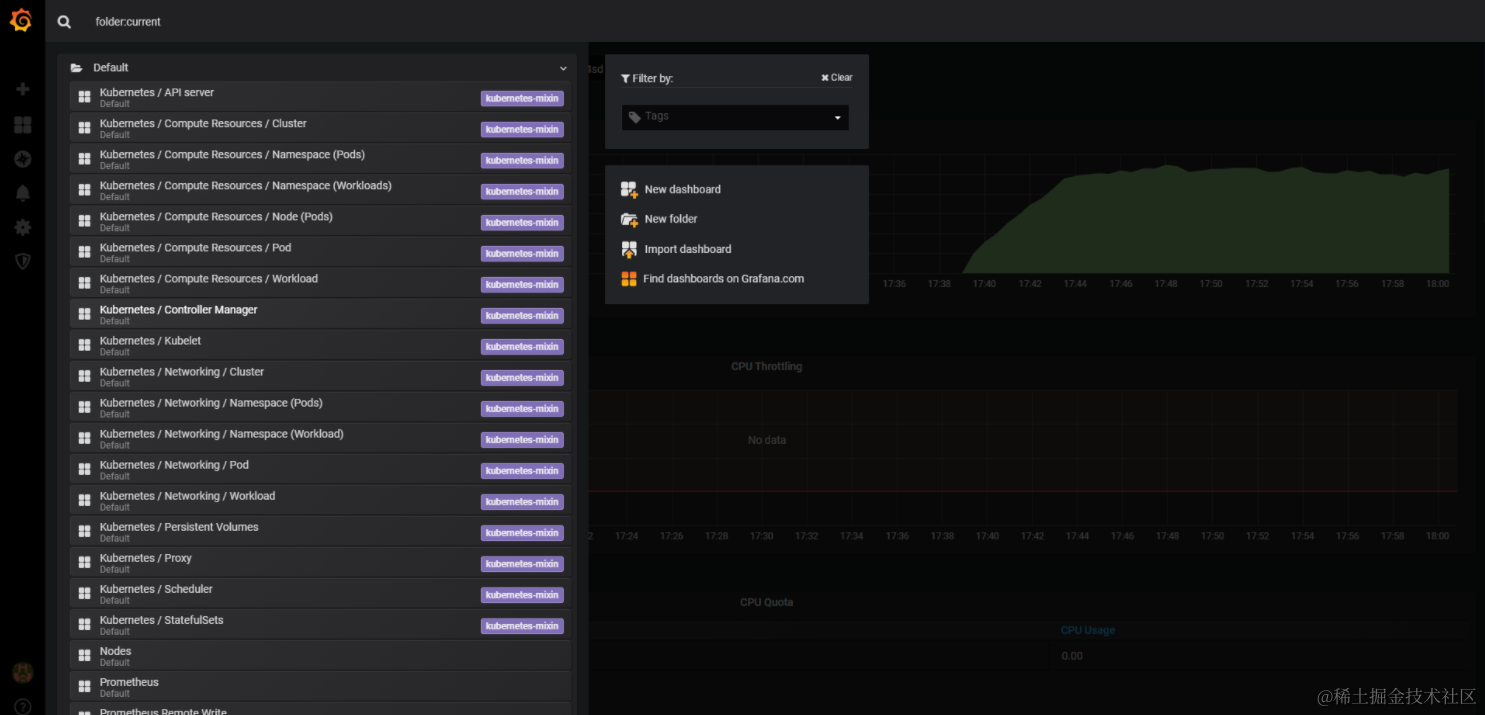This screenshot has height=715, width=1485.
Task: Open the Create plus menu in sidebar
Action: point(22,89)
